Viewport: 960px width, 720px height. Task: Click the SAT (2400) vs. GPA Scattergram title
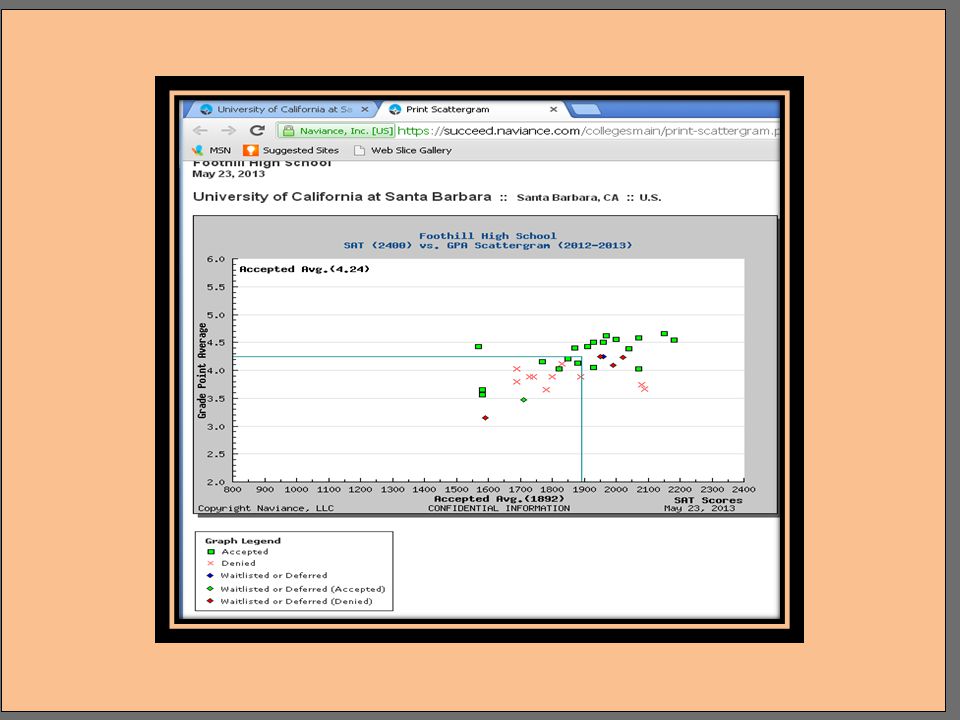pos(487,245)
